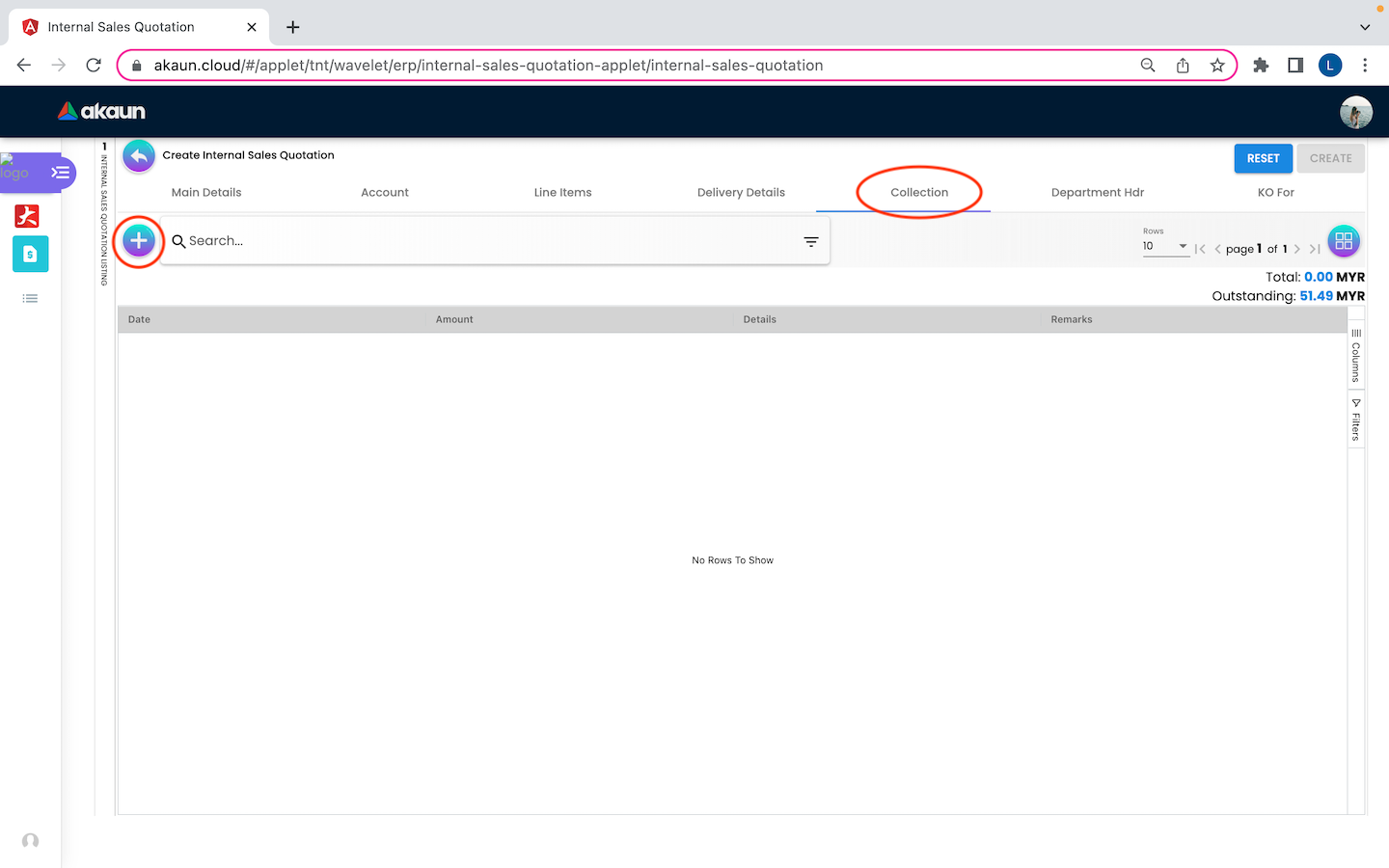This screenshot has height=868, width=1389.
Task: Click the Internal Sales Quotation Listing vertical label
Action: (x=105, y=220)
